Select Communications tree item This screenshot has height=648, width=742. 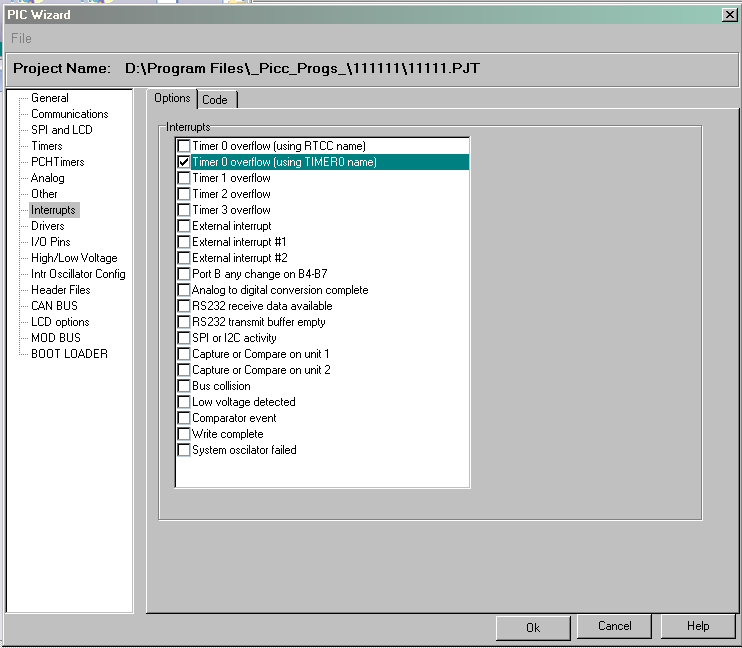70,114
